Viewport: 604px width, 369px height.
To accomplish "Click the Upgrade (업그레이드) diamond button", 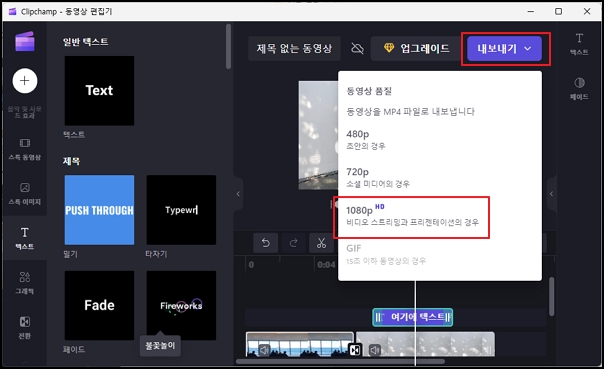I will (416, 49).
